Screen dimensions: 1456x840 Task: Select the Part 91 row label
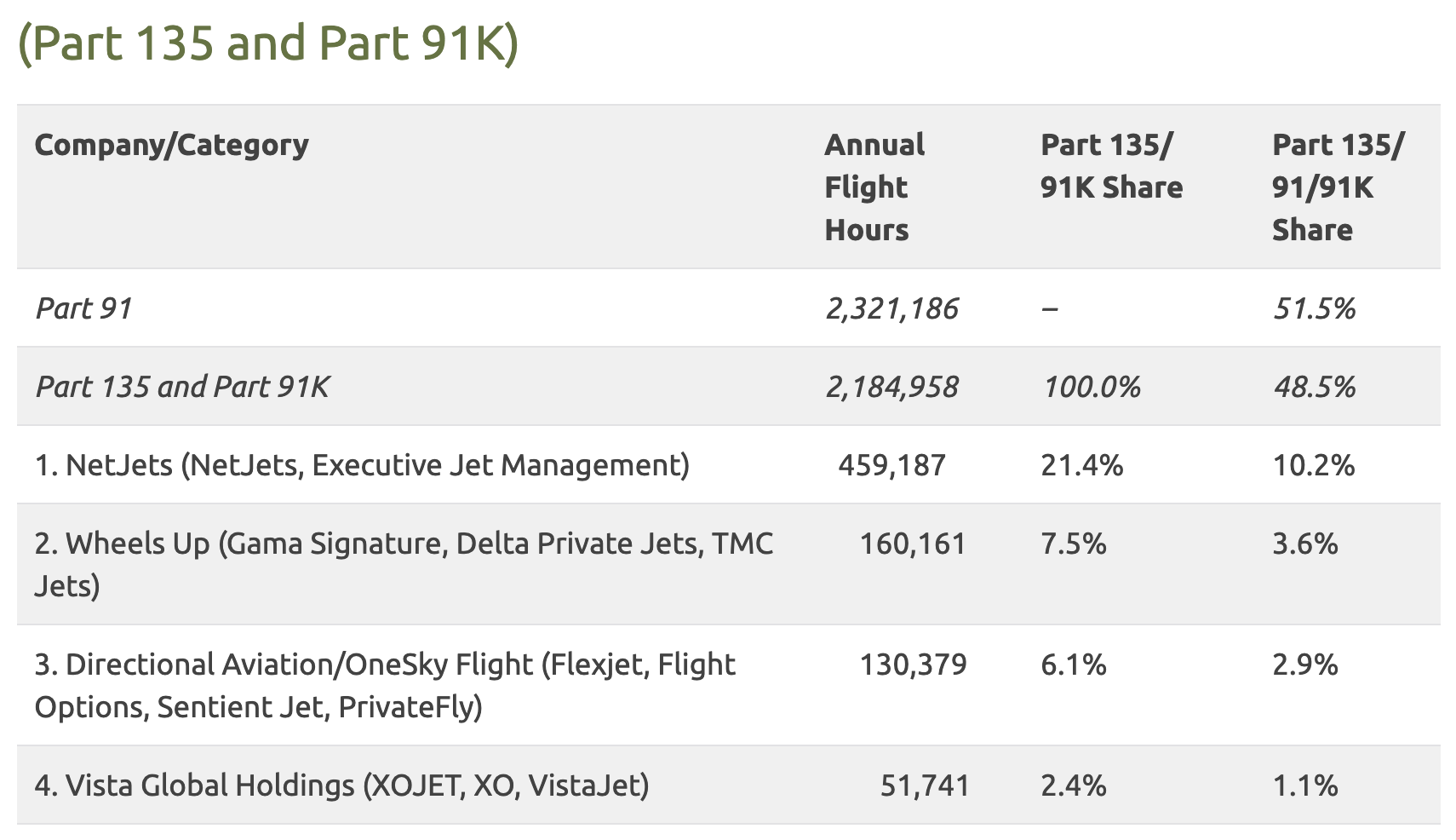pyautogui.click(x=83, y=308)
